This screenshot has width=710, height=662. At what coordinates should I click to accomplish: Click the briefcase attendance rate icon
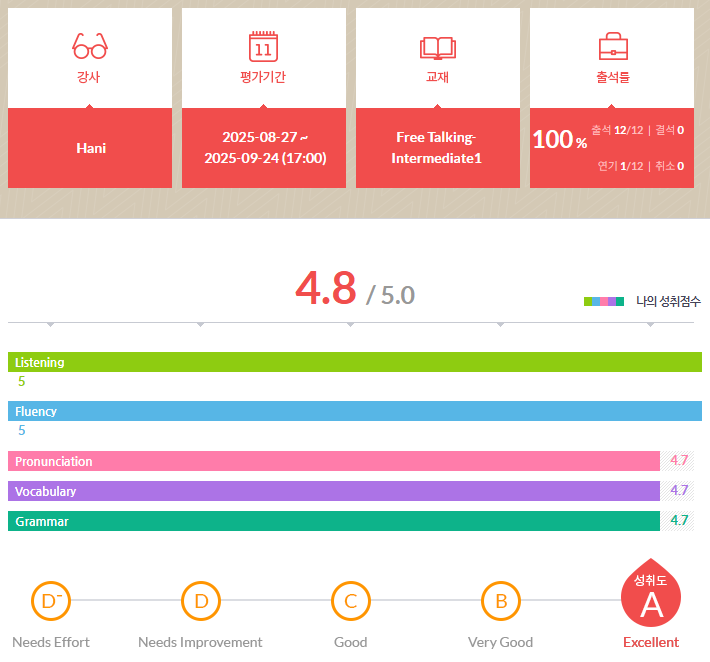[x=612, y=46]
